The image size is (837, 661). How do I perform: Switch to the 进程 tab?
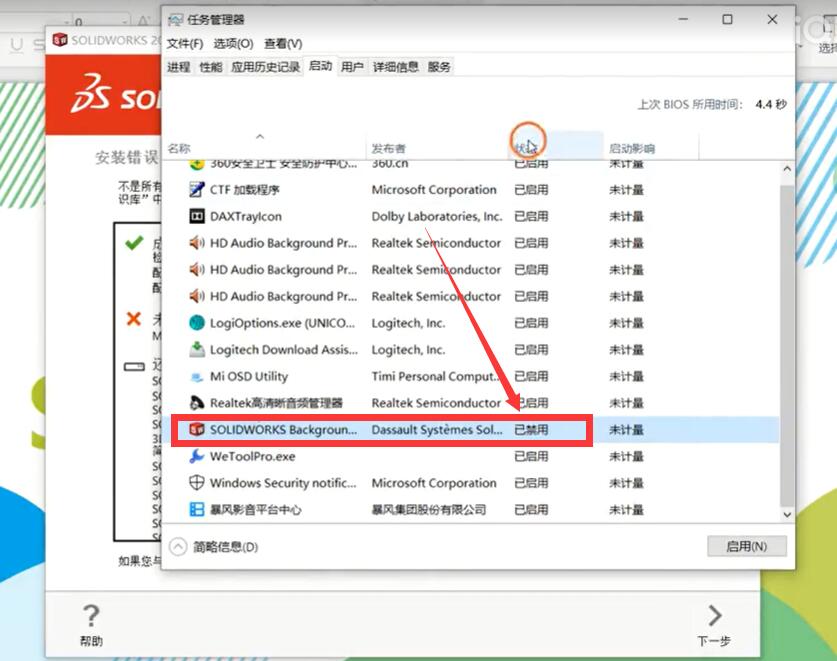tap(178, 67)
